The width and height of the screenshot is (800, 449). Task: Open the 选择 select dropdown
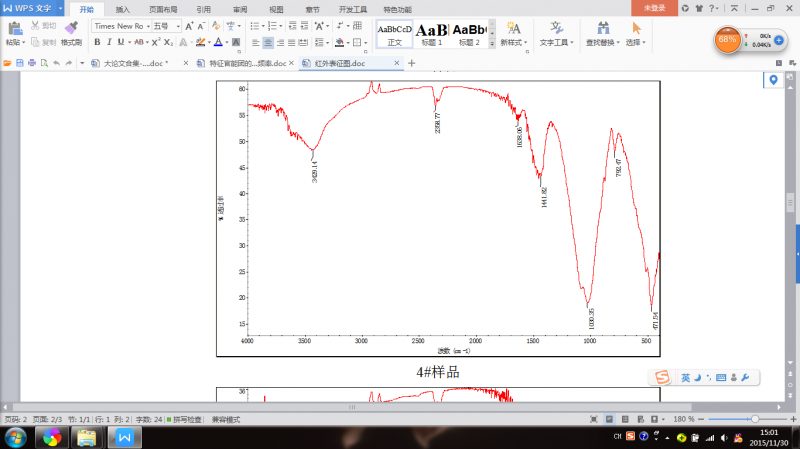[x=636, y=42]
